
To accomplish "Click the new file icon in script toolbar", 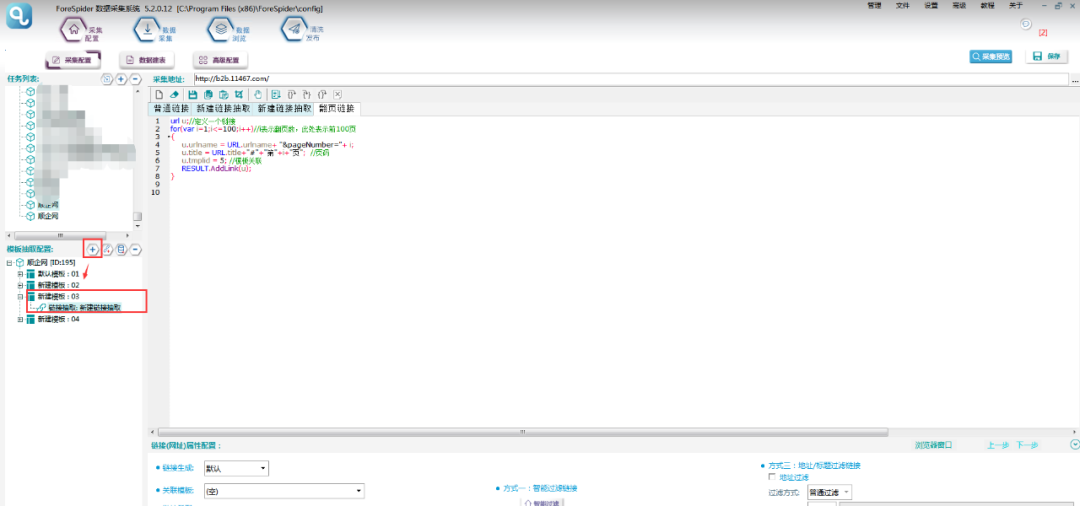I will coord(159,94).
